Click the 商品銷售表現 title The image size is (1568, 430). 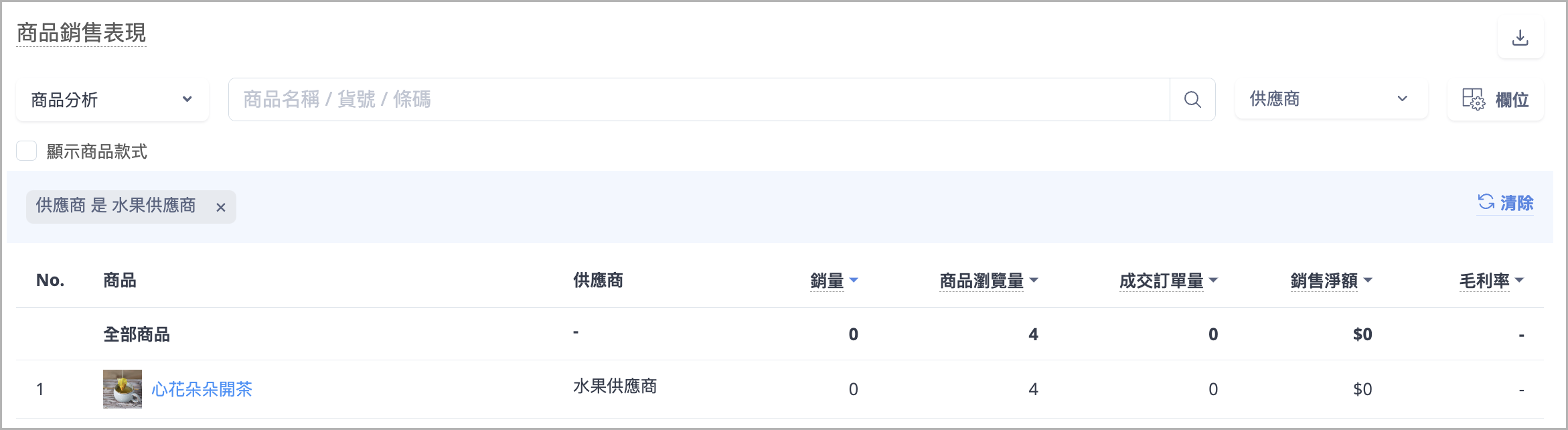click(81, 33)
